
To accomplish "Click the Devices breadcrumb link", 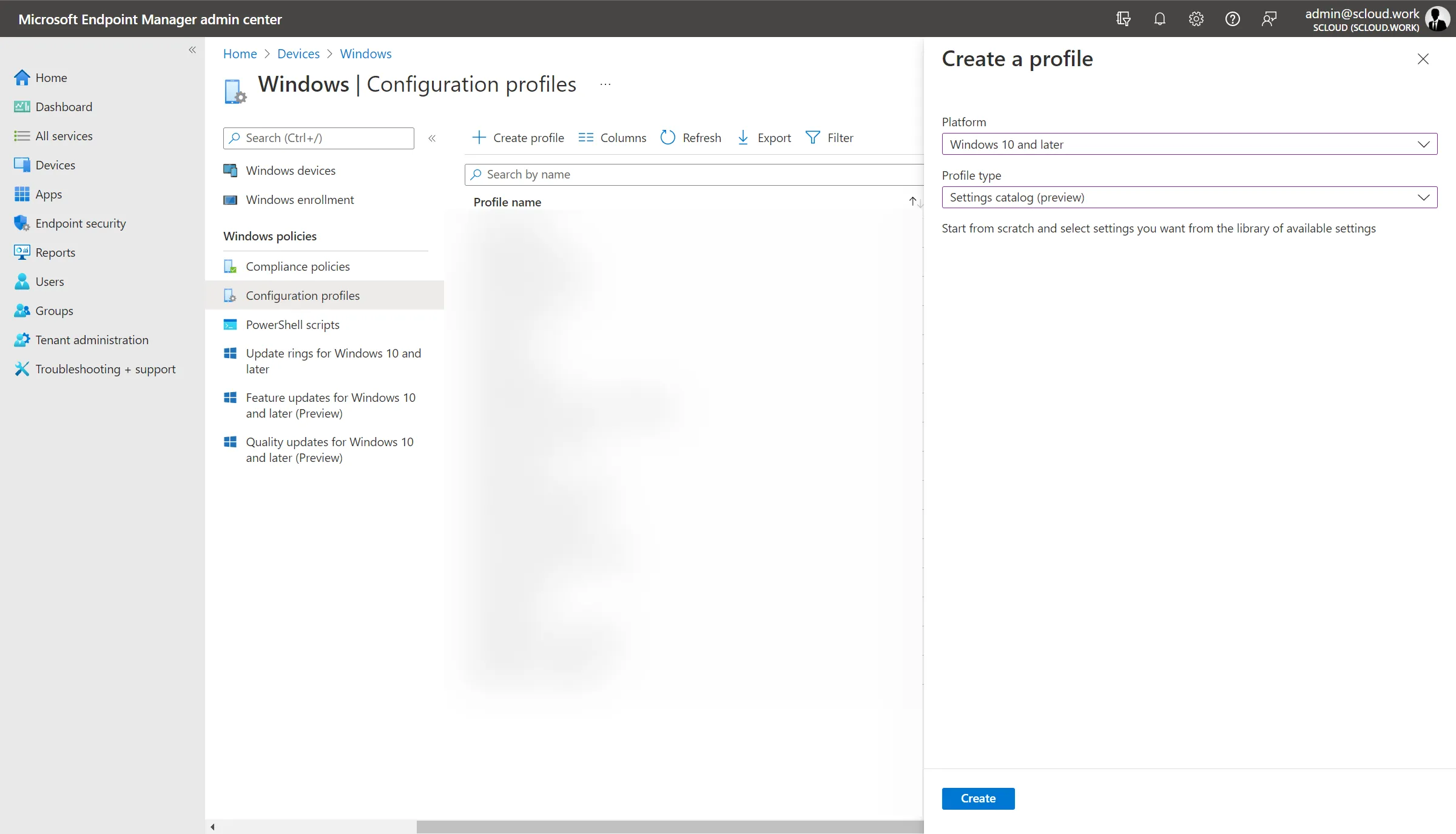I will pyautogui.click(x=298, y=53).
